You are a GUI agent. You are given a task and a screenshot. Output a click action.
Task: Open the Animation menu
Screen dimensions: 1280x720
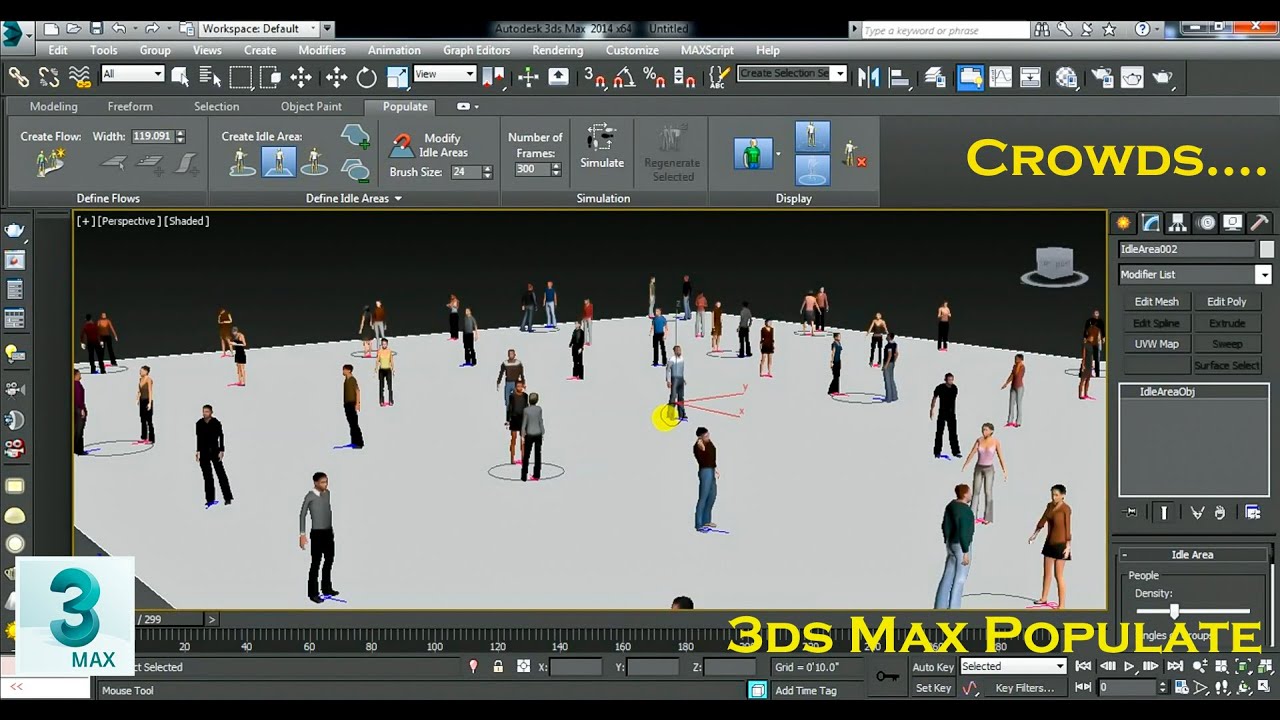394,50
